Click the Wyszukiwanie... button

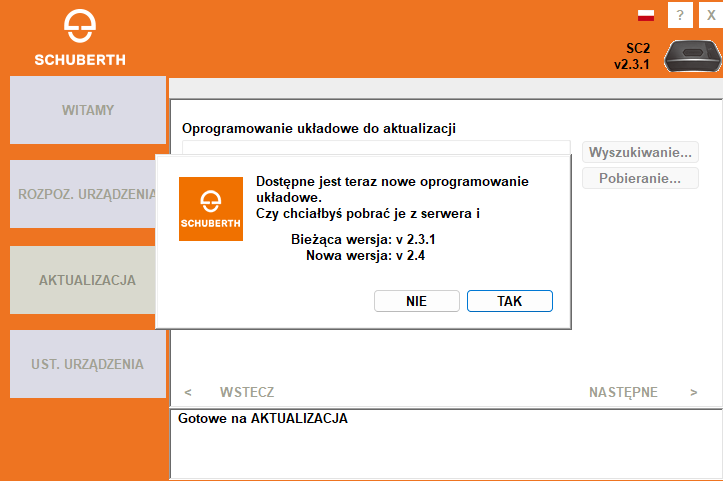pyautogui.click(x=640, y=152)
